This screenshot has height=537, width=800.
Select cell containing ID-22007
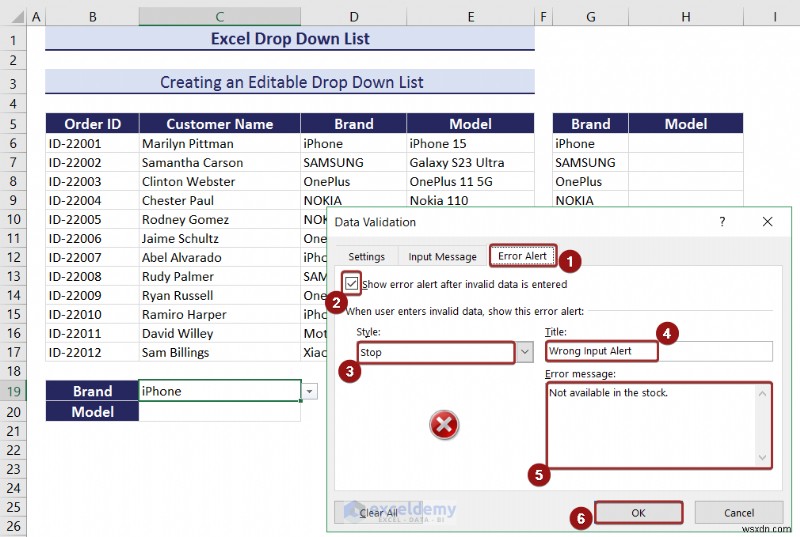pyautogui.click(x=92, y=257)
